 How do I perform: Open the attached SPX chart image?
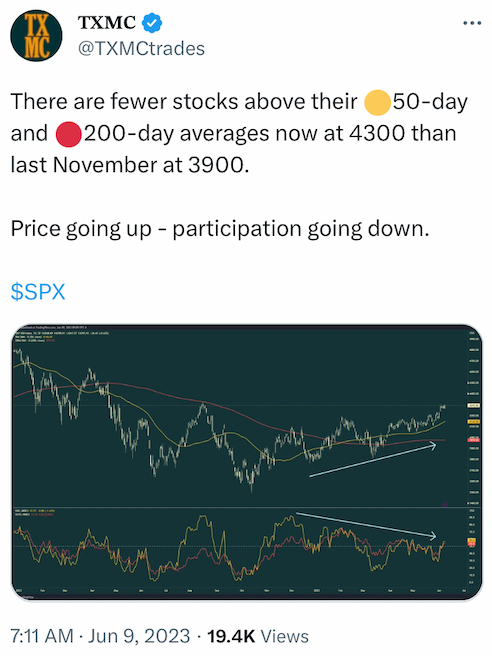(246, 463)
